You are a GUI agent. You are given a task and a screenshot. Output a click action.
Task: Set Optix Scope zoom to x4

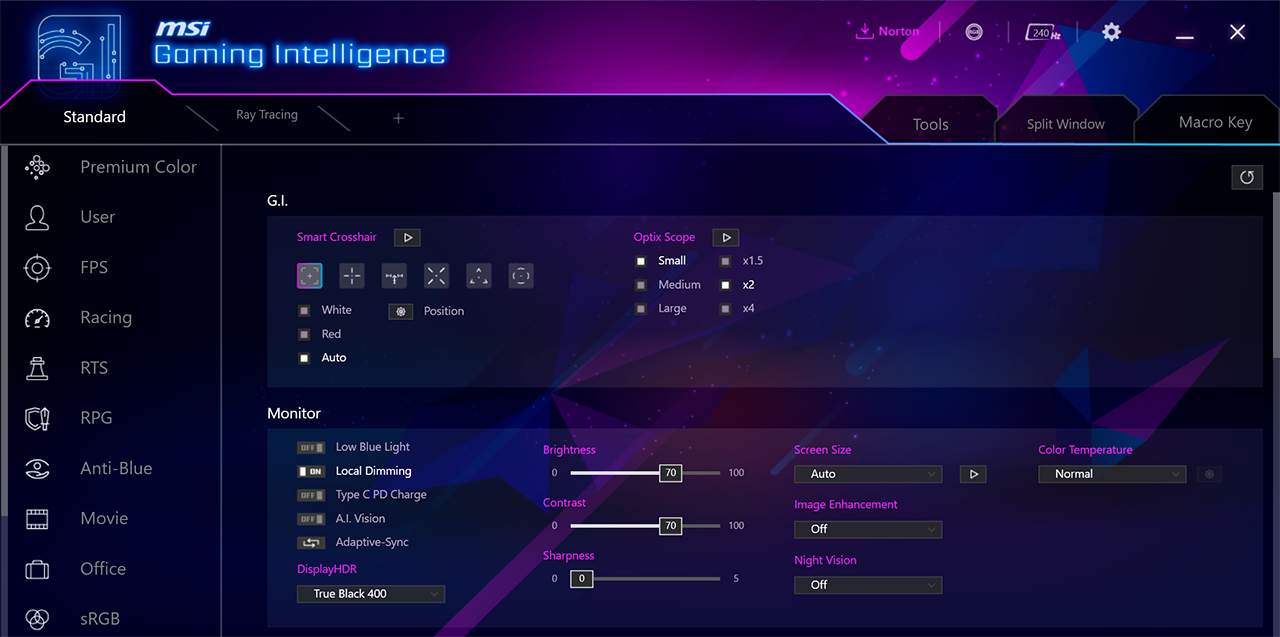[x=725, y=309]
